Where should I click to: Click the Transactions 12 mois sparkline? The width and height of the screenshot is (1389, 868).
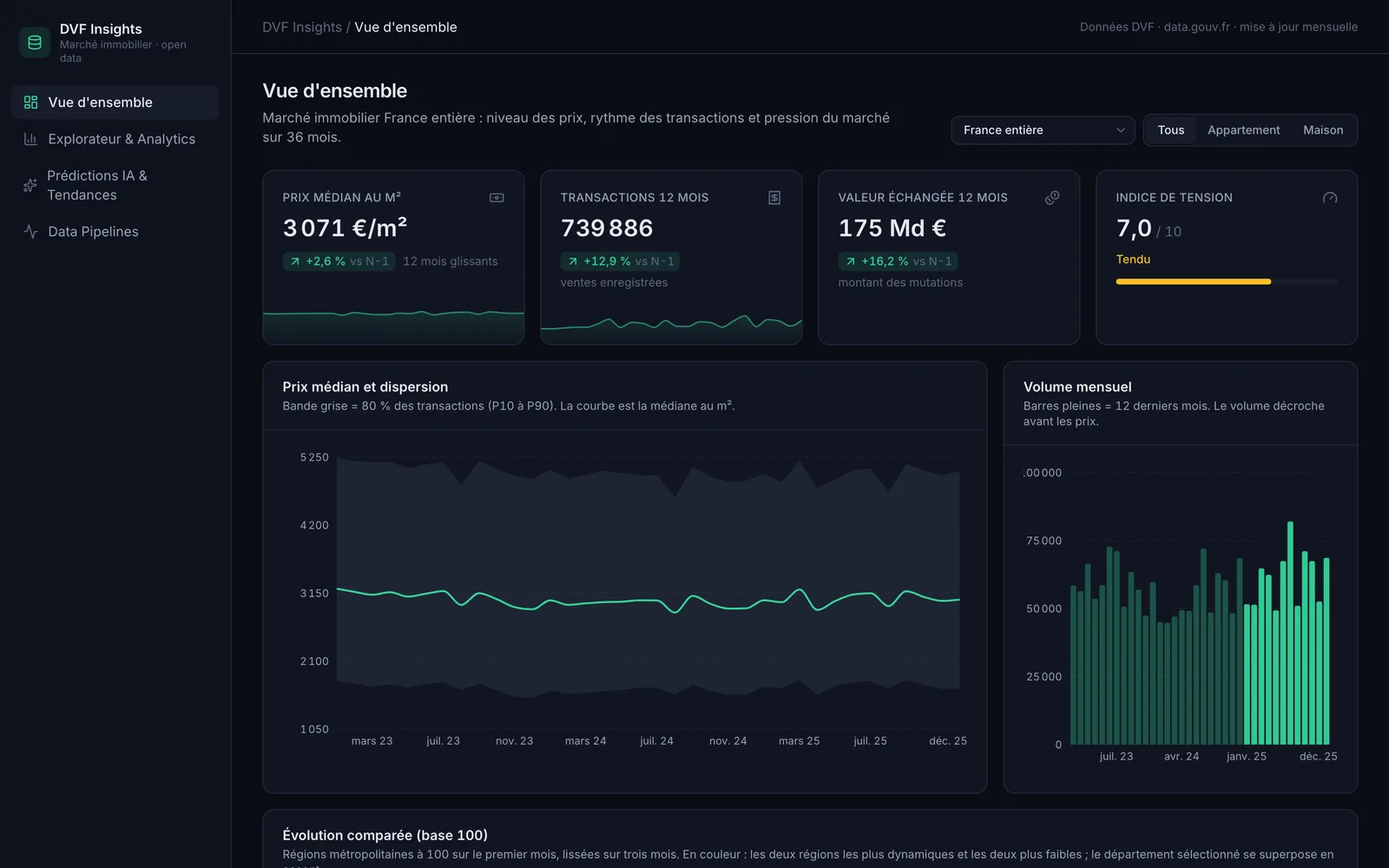671,327
